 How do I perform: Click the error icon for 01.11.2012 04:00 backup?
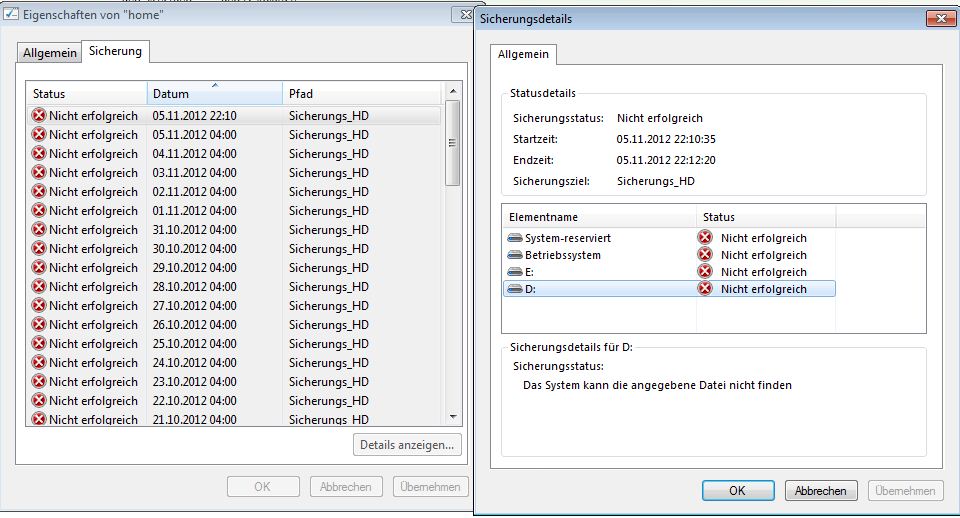tap(39, 211)
